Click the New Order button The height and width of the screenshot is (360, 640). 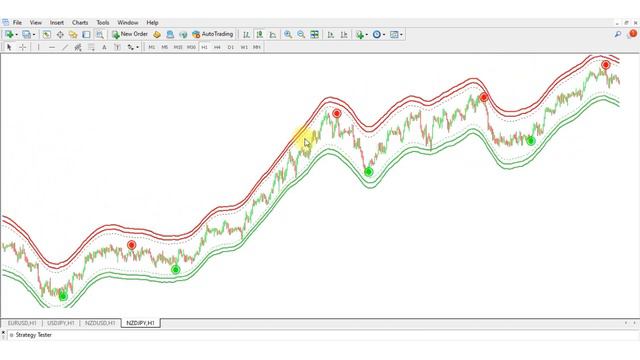(130, 34)
